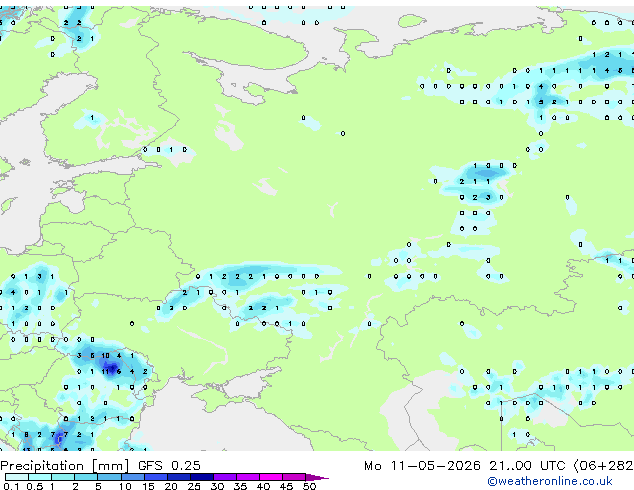
Task: Select the '21..00 UTC' forecast time text
Action: coord(527,466)
